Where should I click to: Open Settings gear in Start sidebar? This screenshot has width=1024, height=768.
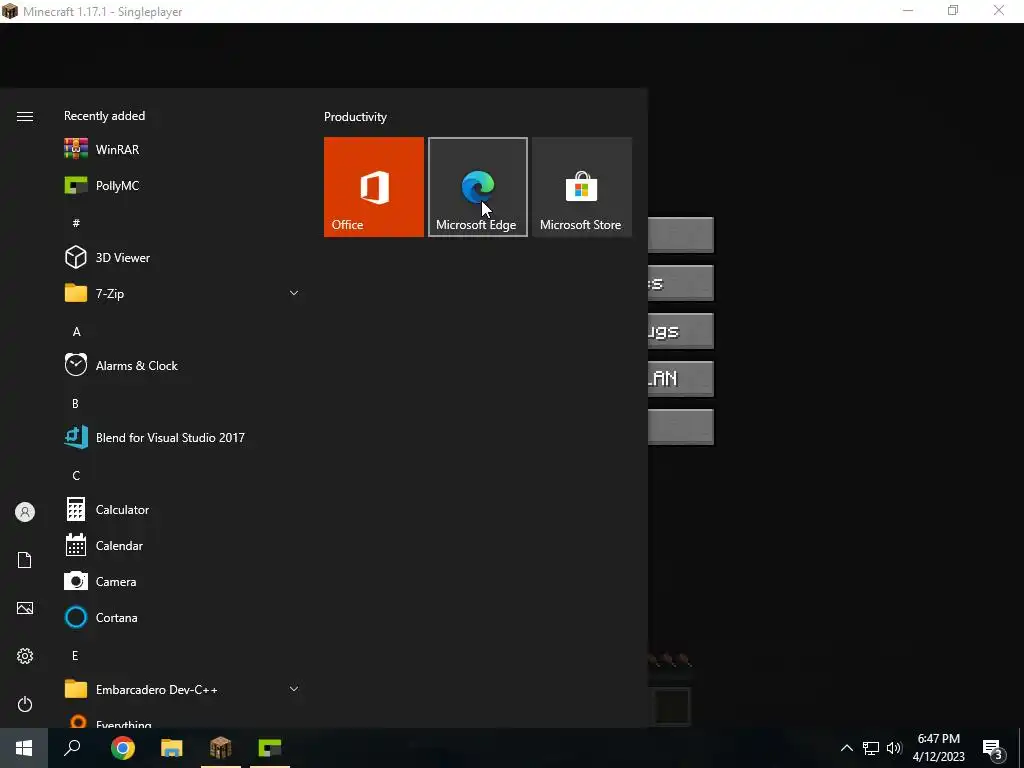point(25,656)
